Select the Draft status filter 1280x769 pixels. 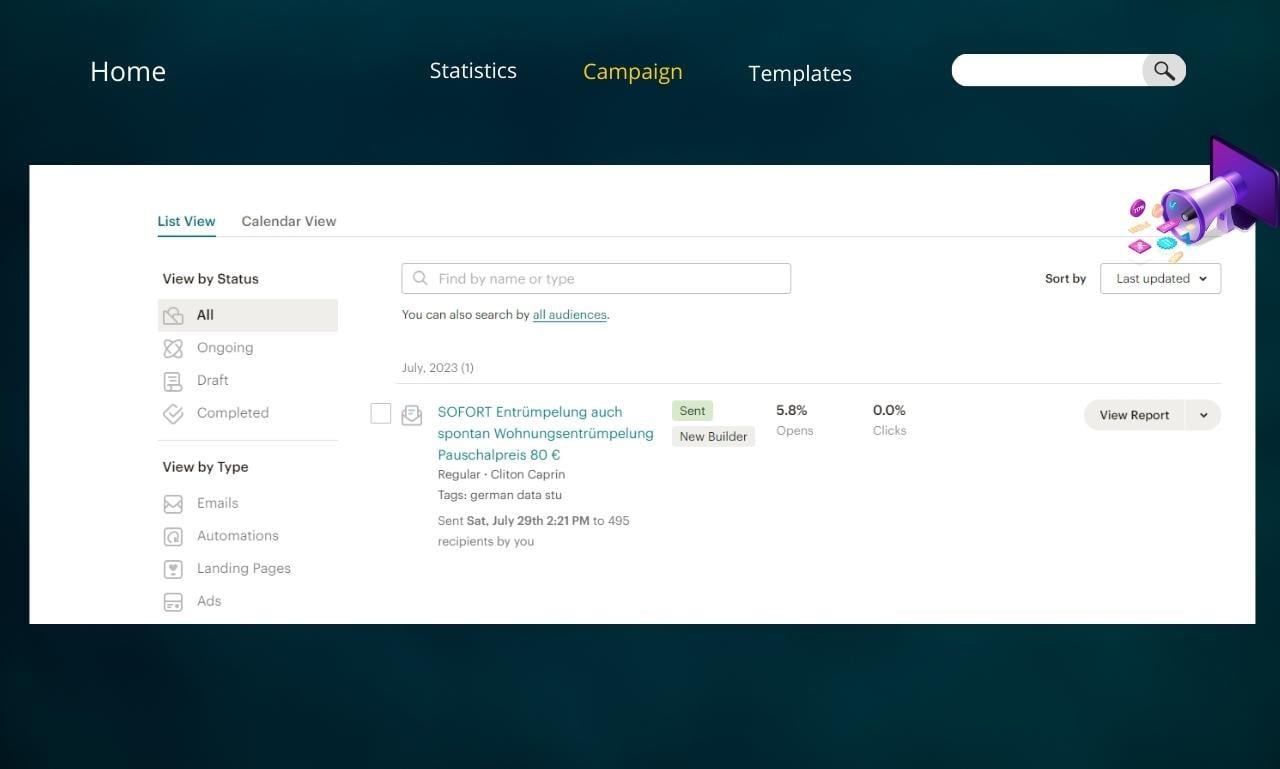point(213,380)
